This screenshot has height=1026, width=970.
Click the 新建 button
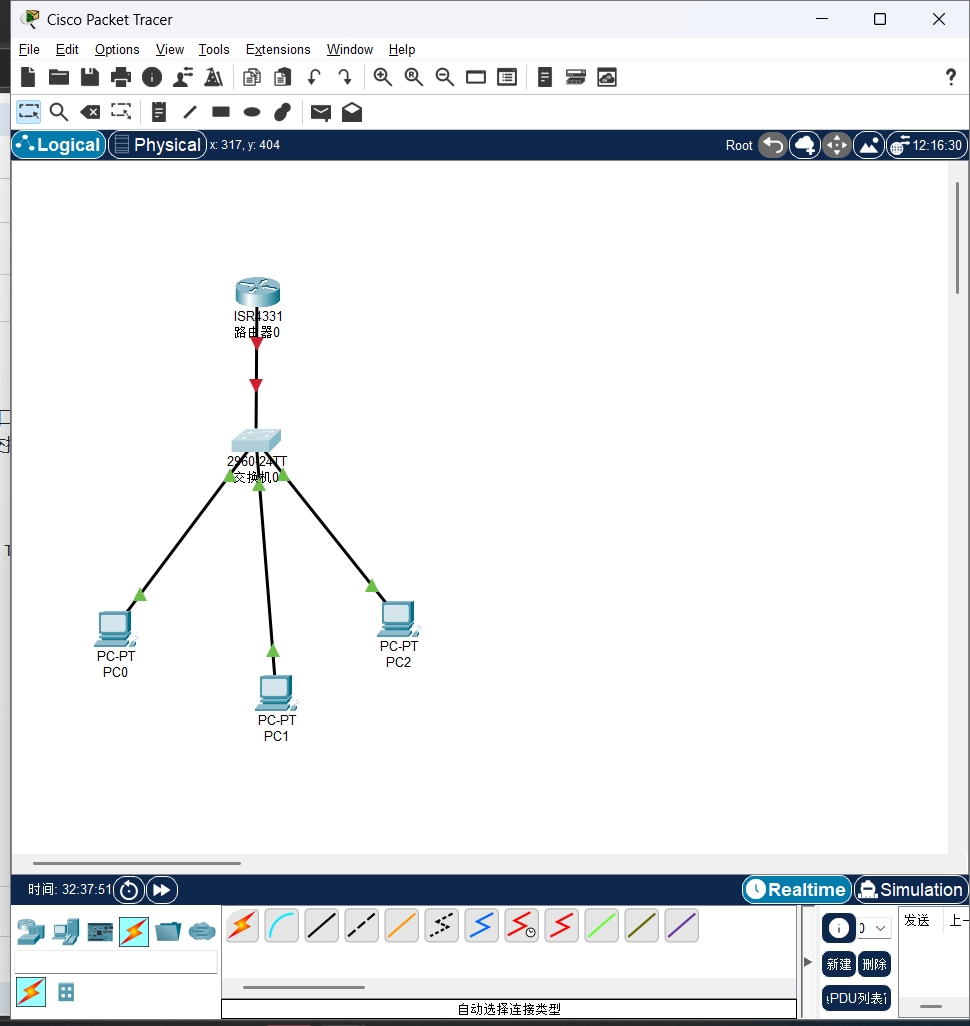tap(838, 964)
